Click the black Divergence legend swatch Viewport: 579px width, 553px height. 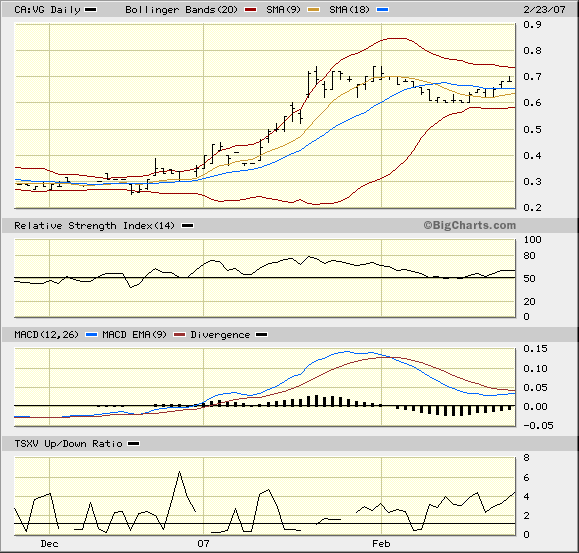(262, 335)
